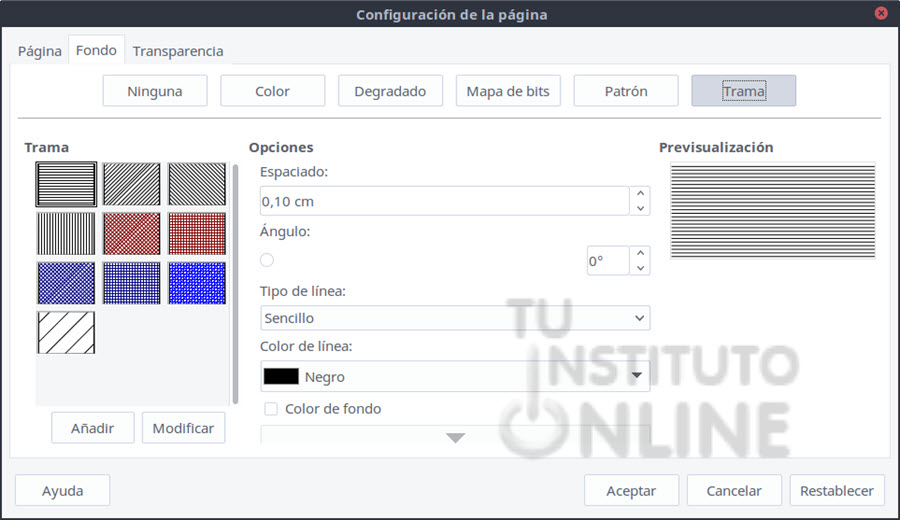
Task: Open the Transparencia tab
Action: pos(178,51)
